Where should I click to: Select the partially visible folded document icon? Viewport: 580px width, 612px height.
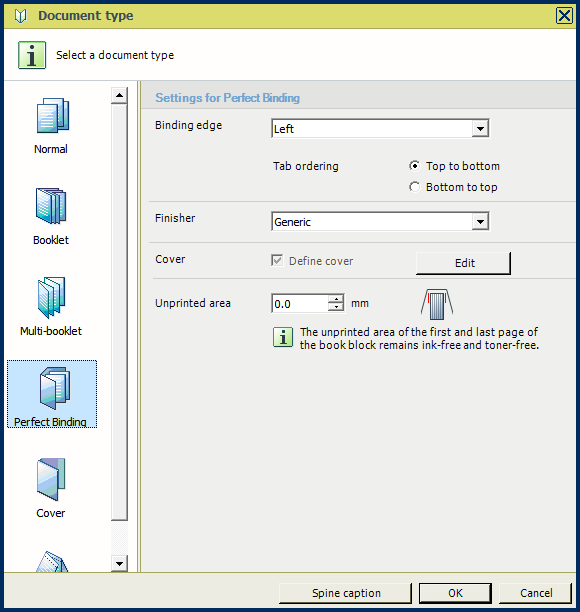point(52,562)
